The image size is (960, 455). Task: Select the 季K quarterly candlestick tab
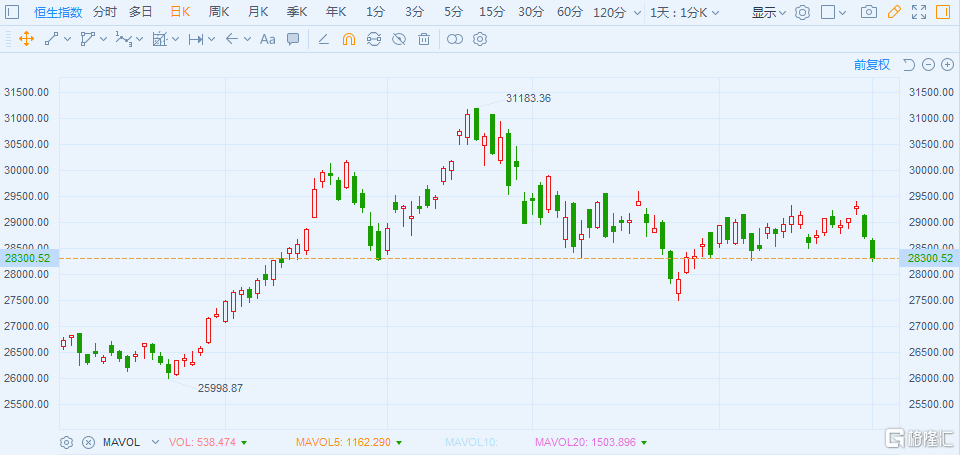tap(297, 12)
